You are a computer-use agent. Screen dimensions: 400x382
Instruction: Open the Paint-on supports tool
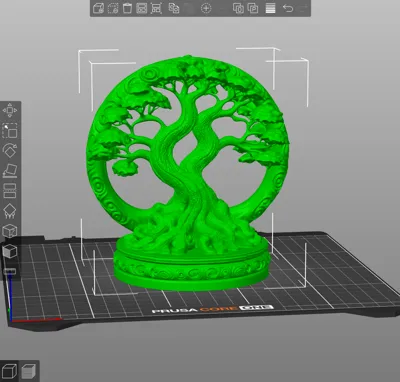pyautogui.click(x=10, y=211)
